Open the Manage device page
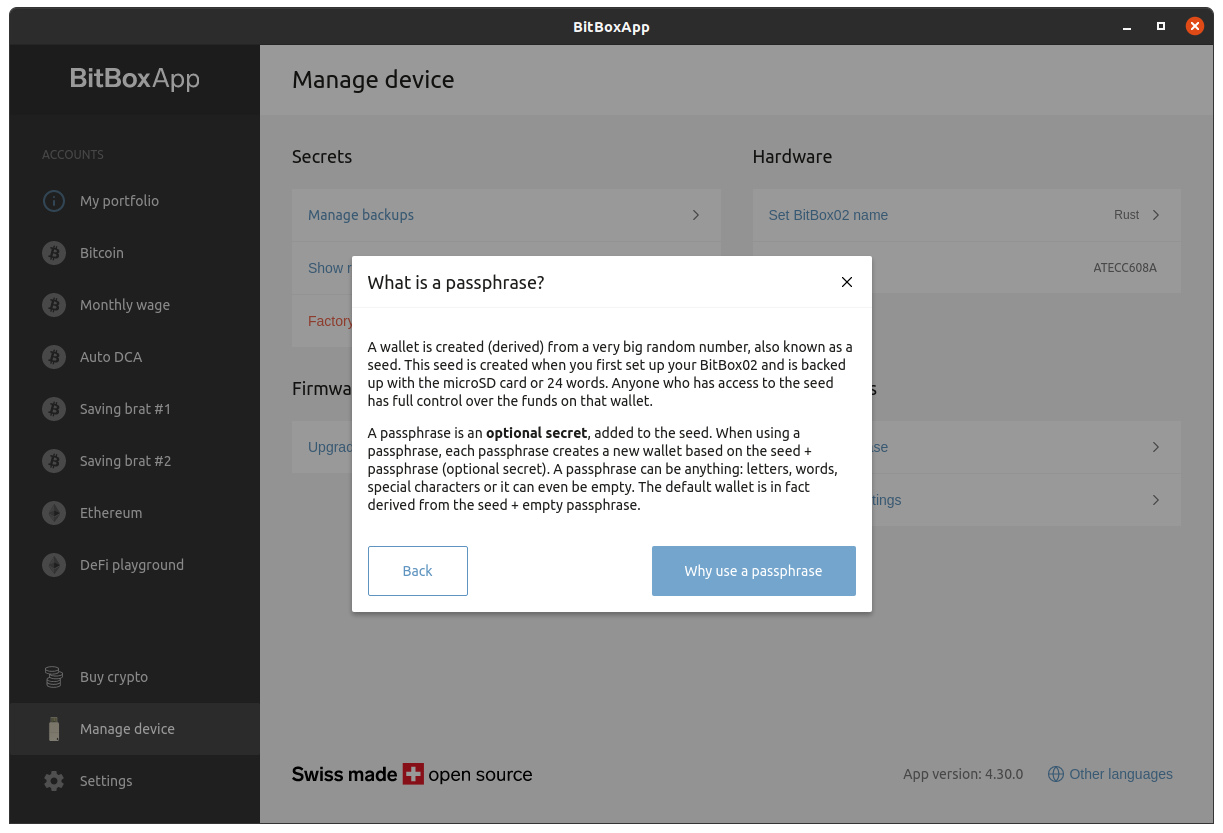1223x833 pixels. point(135,729)
